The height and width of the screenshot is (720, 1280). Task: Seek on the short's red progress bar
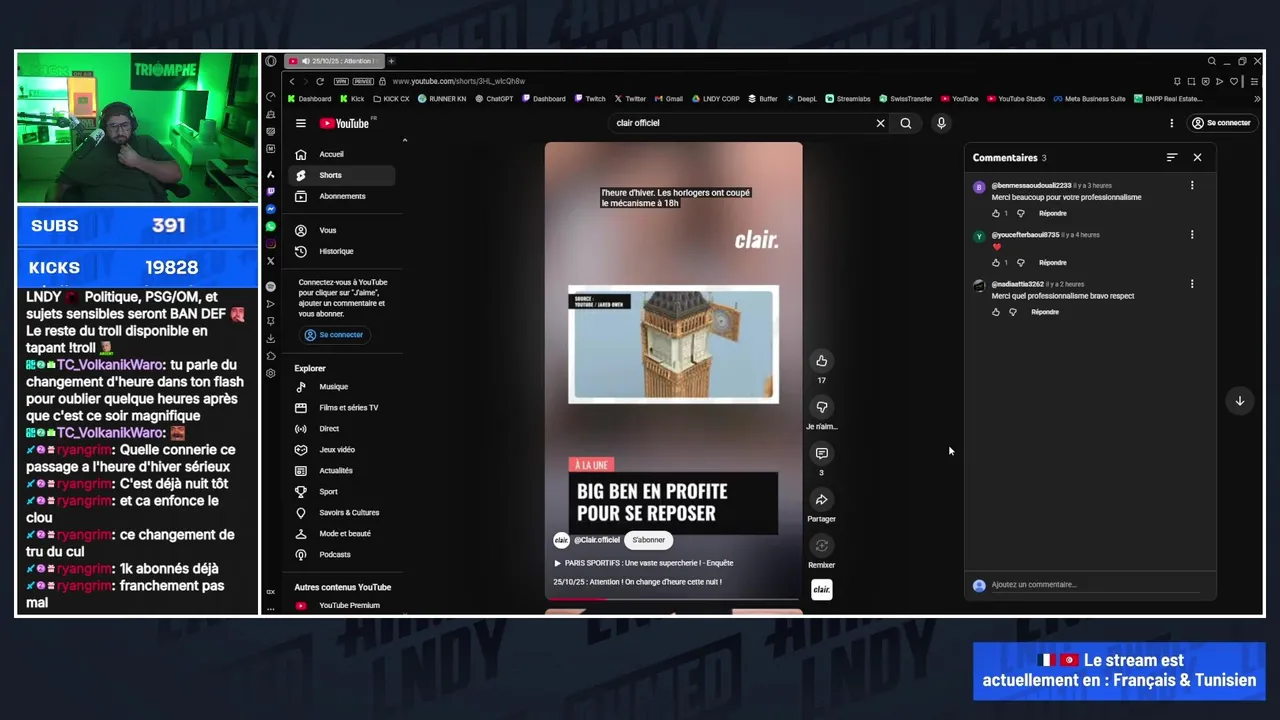coord(673,599)
